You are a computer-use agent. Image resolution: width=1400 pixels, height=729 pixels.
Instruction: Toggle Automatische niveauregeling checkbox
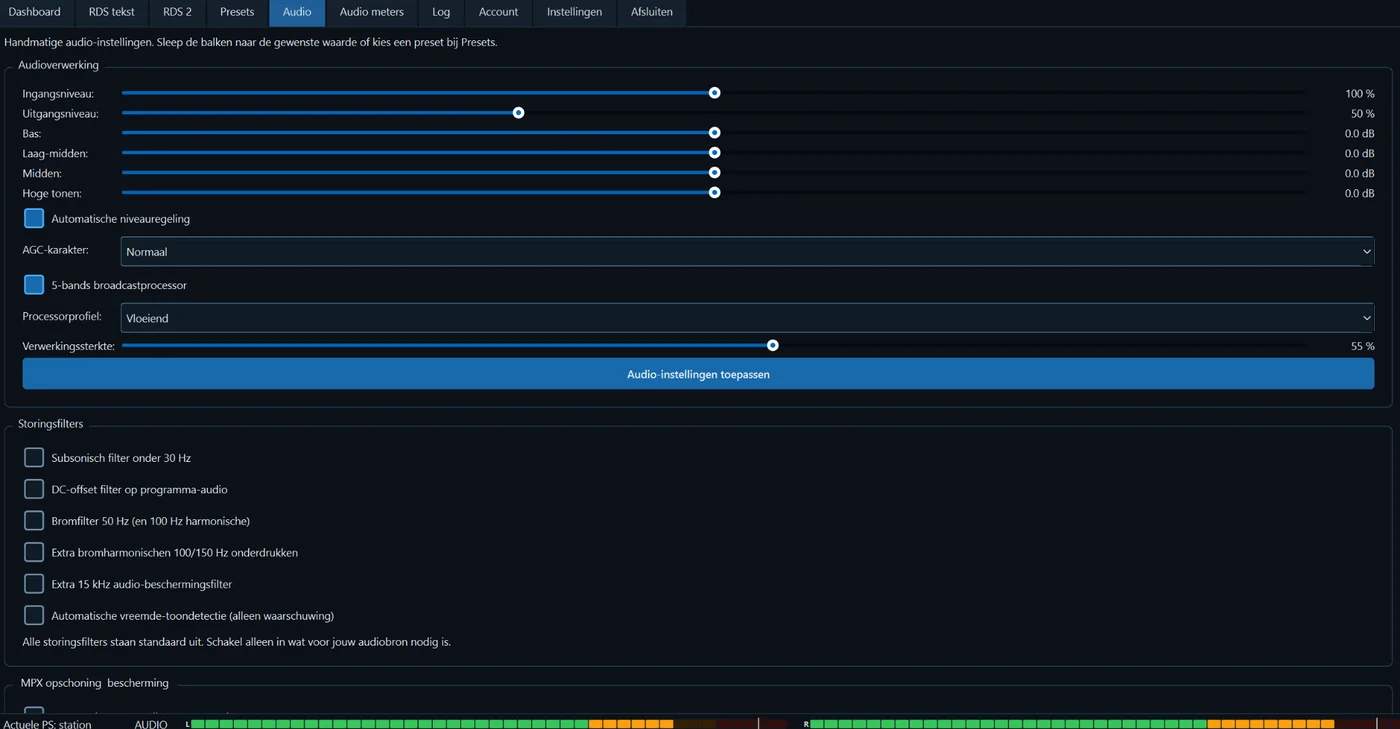(34, 218)
